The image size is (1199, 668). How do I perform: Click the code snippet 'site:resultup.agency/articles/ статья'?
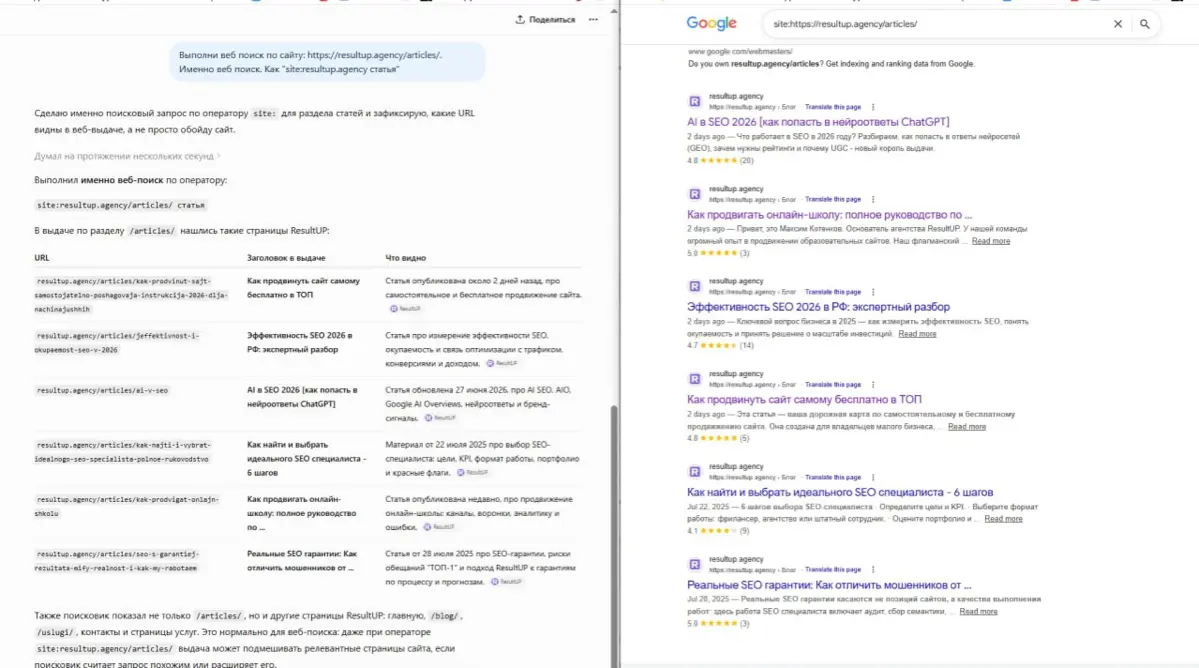click(121, 205)
